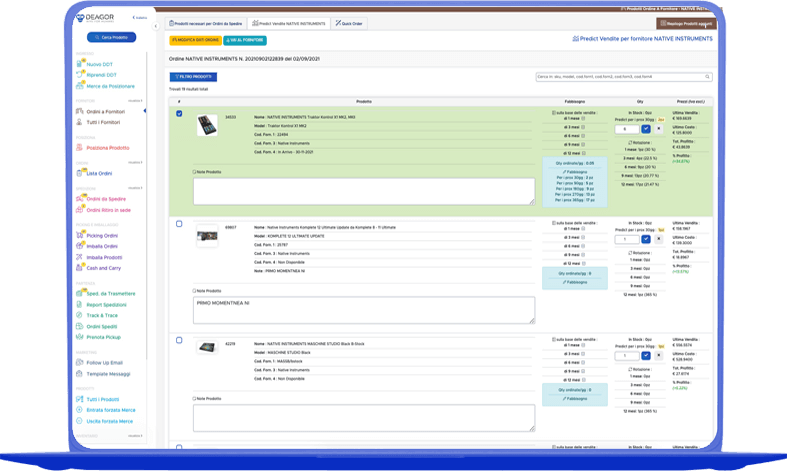Click the Uscita forzata Merce minus icon
787x471 pixels.
click(79, 421)
